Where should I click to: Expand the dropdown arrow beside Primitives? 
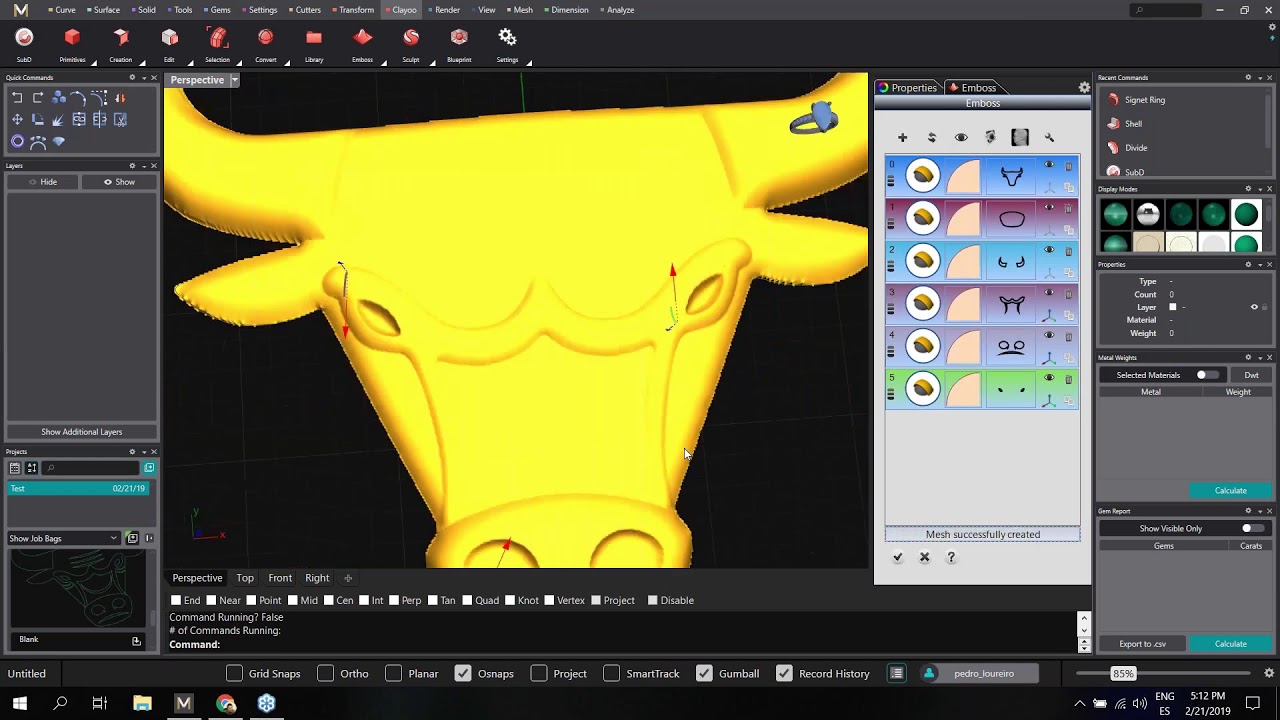[x=94, y=61]
